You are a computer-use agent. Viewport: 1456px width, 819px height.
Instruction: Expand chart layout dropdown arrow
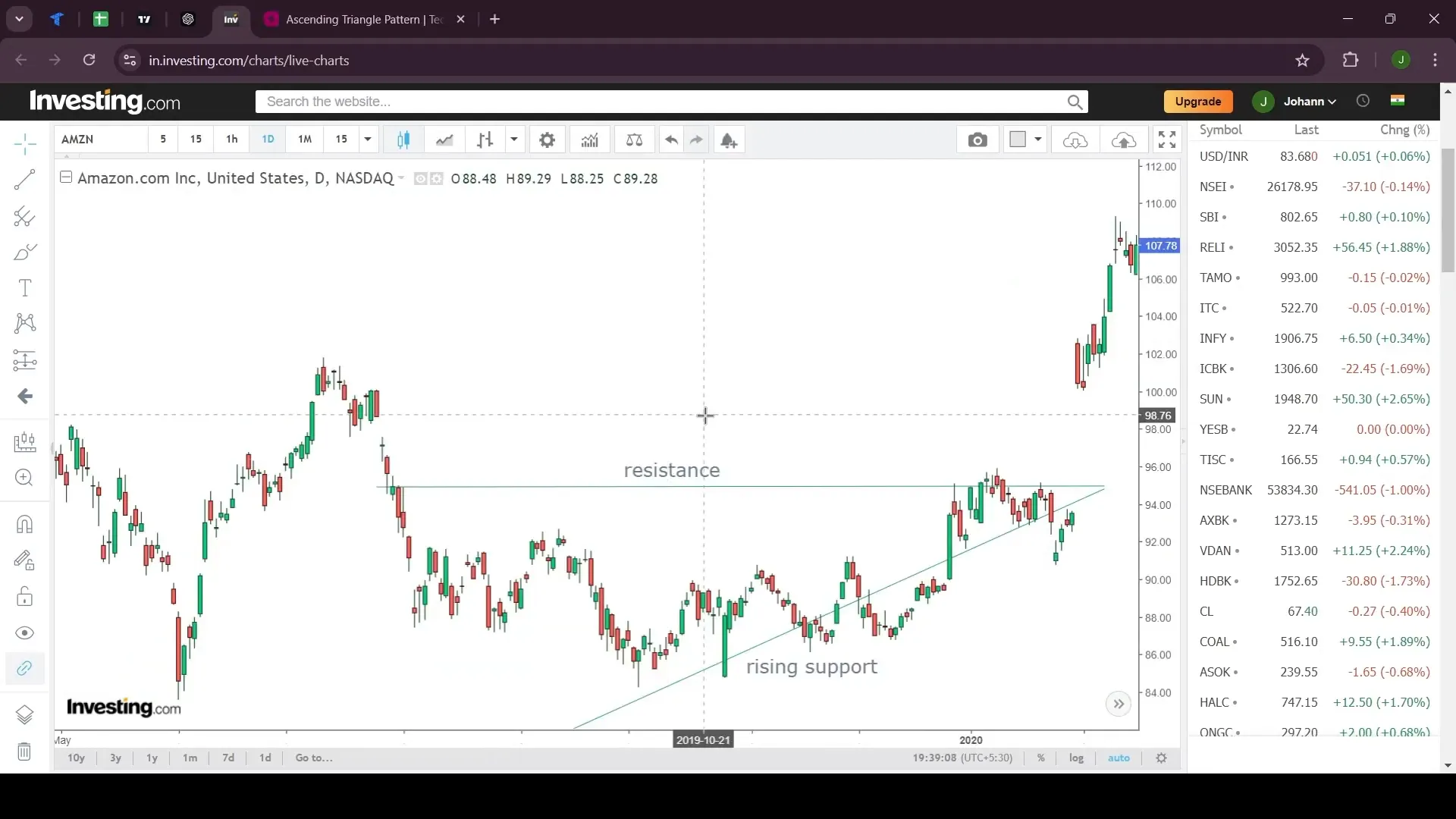pyautogui.click(x=1038, y=140)
